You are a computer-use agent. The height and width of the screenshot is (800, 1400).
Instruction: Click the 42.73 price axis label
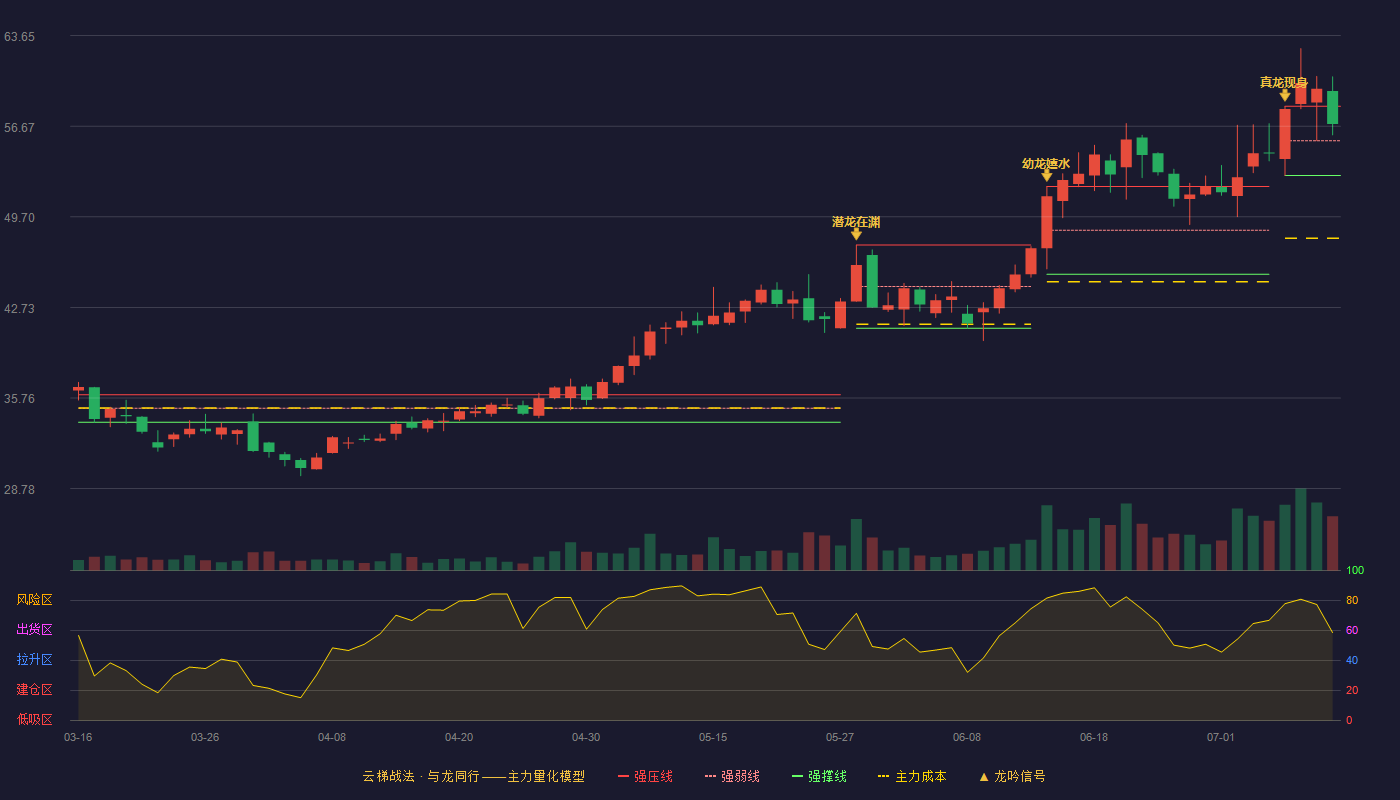pos(19,308)
